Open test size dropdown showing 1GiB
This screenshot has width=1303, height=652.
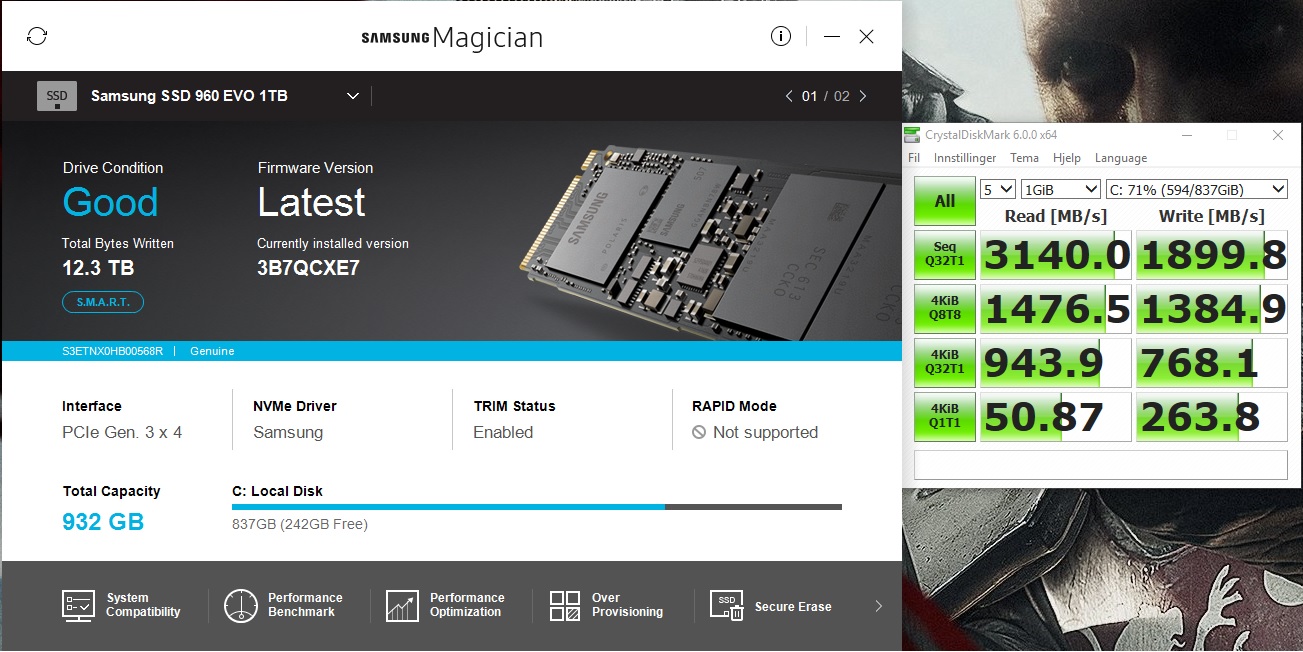click(x=1060, y=189)
